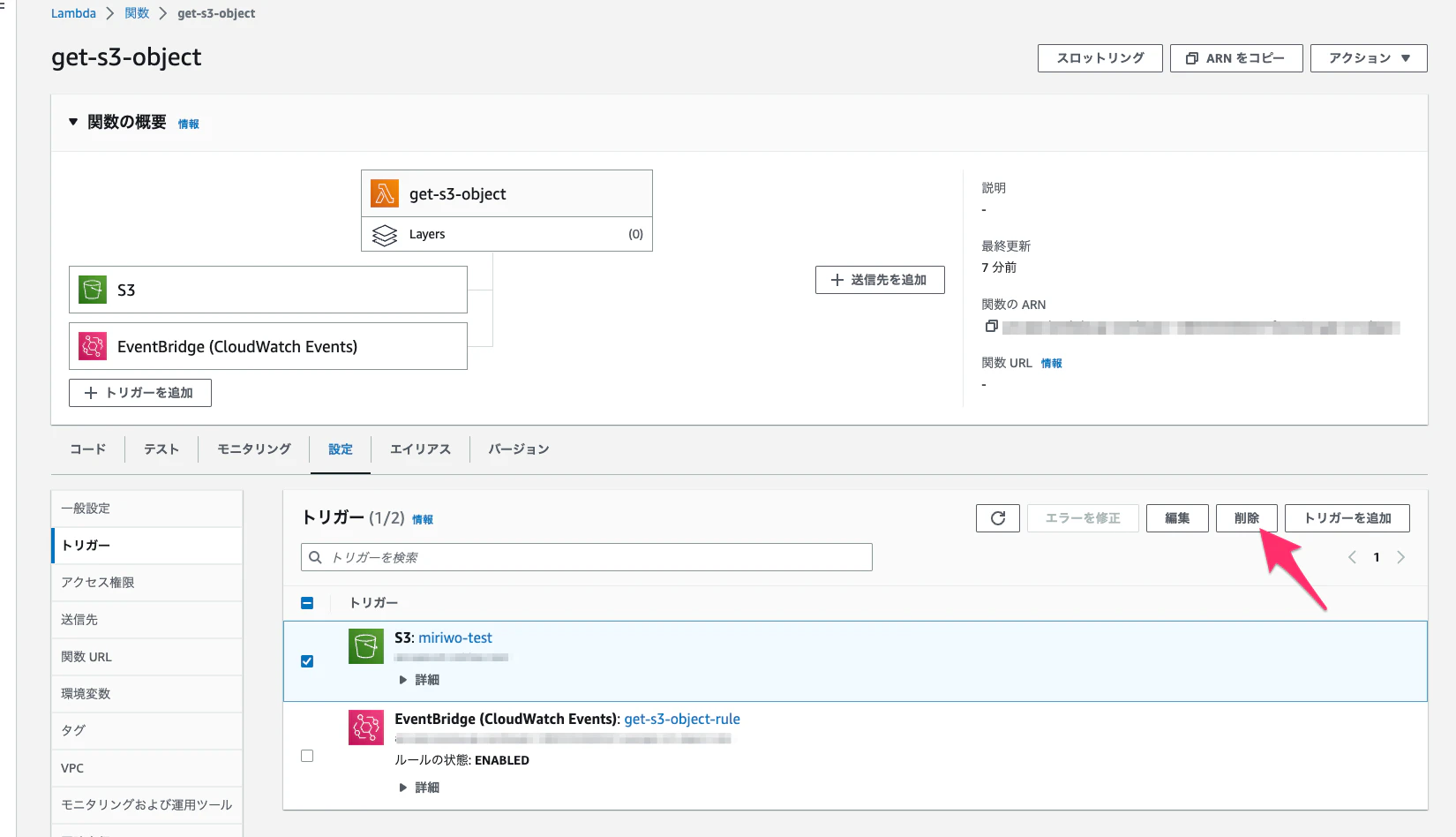Viewport: 1456px width, 837px height.
Task: Click the 編集 button in the trigger panel
Action: (1177, 518)
